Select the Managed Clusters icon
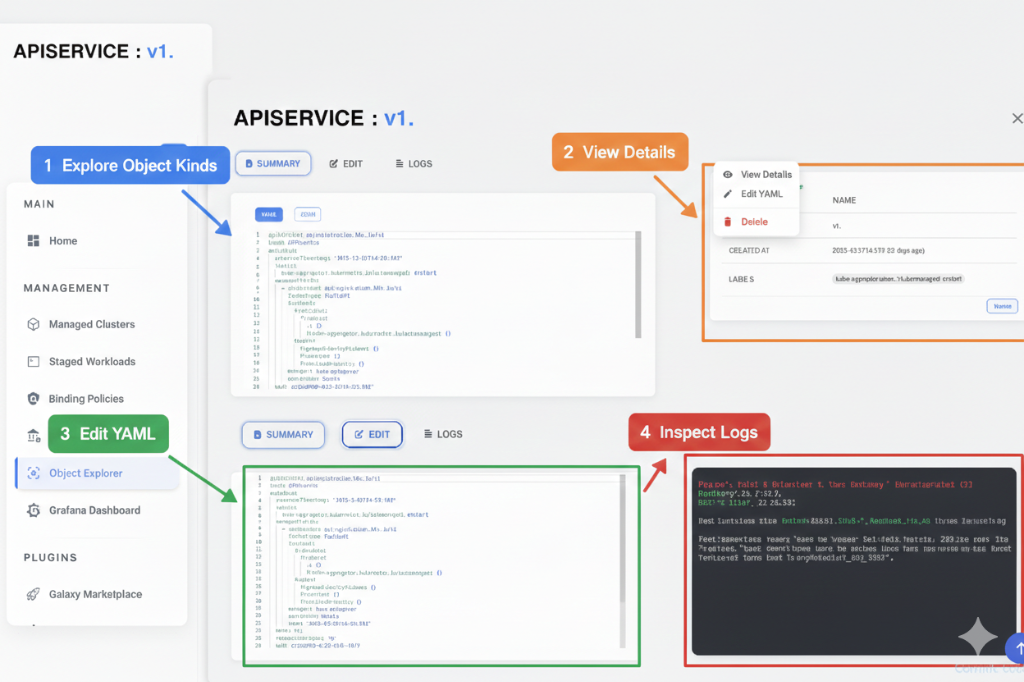Viewport: 1024px width, 682px height. [34, 324]
